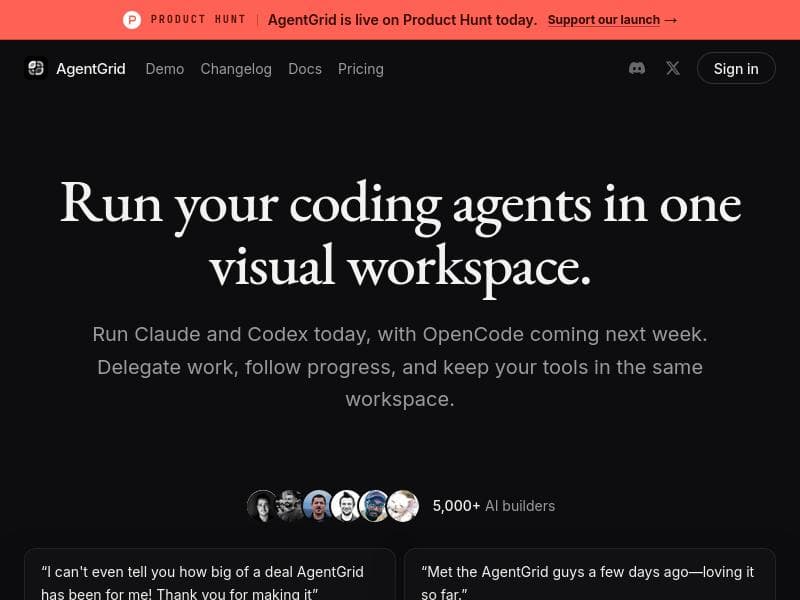Select the fifth builder avatar with cap
800x600 pixels.
click(x=374, y=506)
